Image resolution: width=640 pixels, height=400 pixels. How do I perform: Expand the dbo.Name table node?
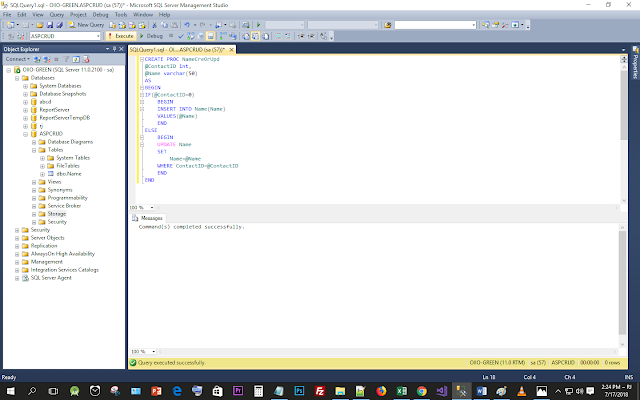(42, 174)
